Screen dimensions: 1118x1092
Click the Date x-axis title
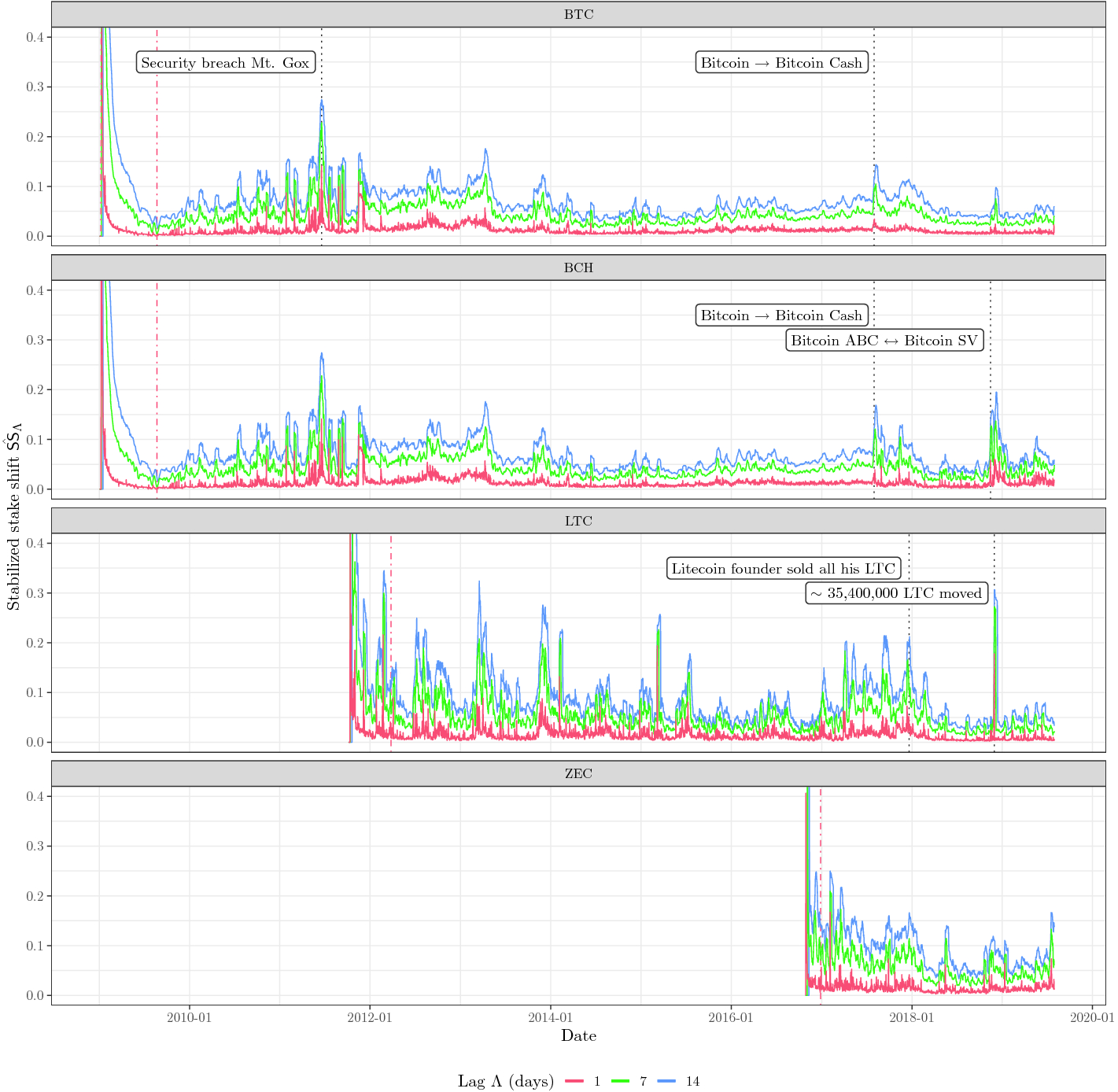[x=578, y=1035]
